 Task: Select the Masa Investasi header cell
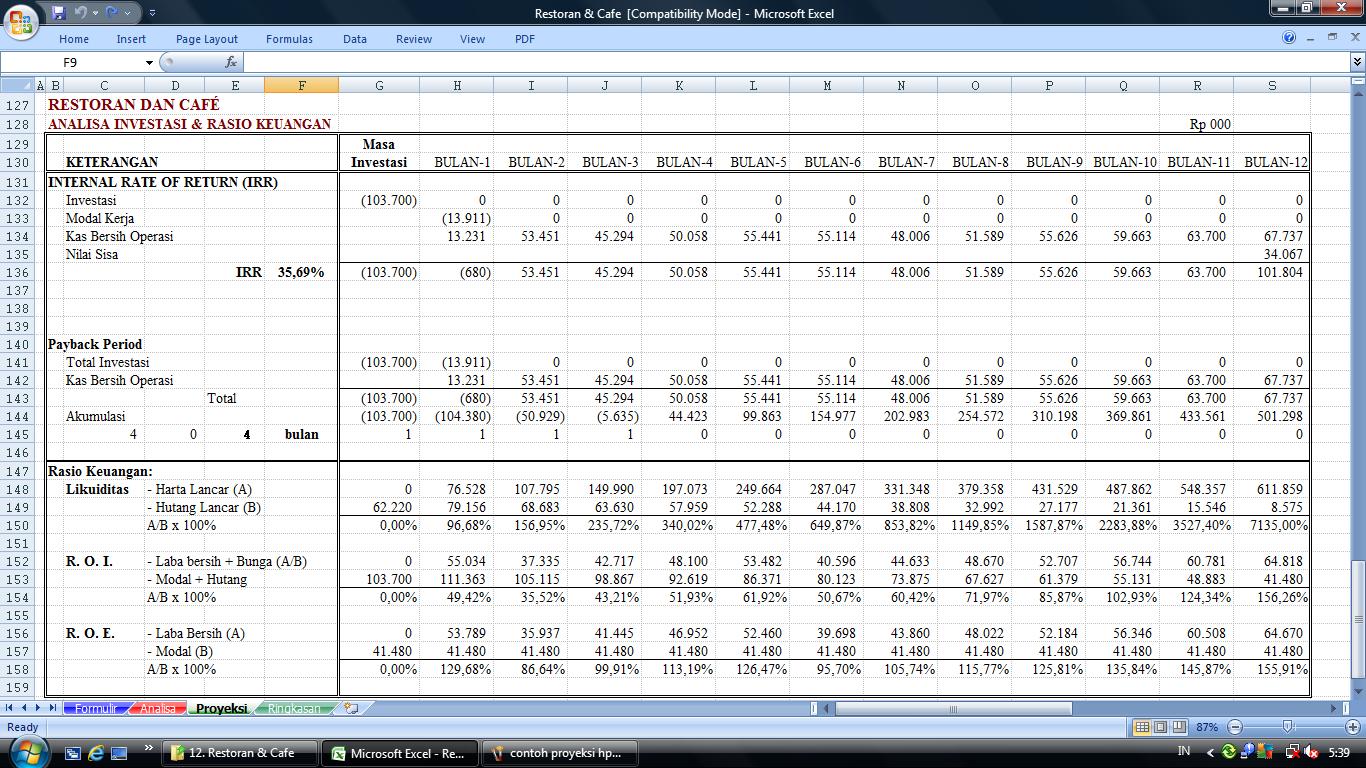click(x=379, y=153)
